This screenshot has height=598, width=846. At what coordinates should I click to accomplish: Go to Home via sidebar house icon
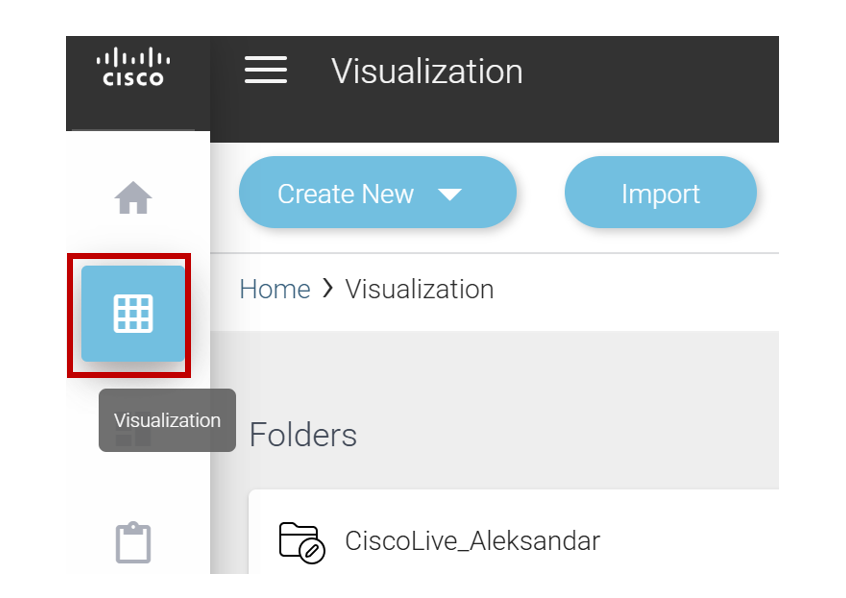pos(133,198)
